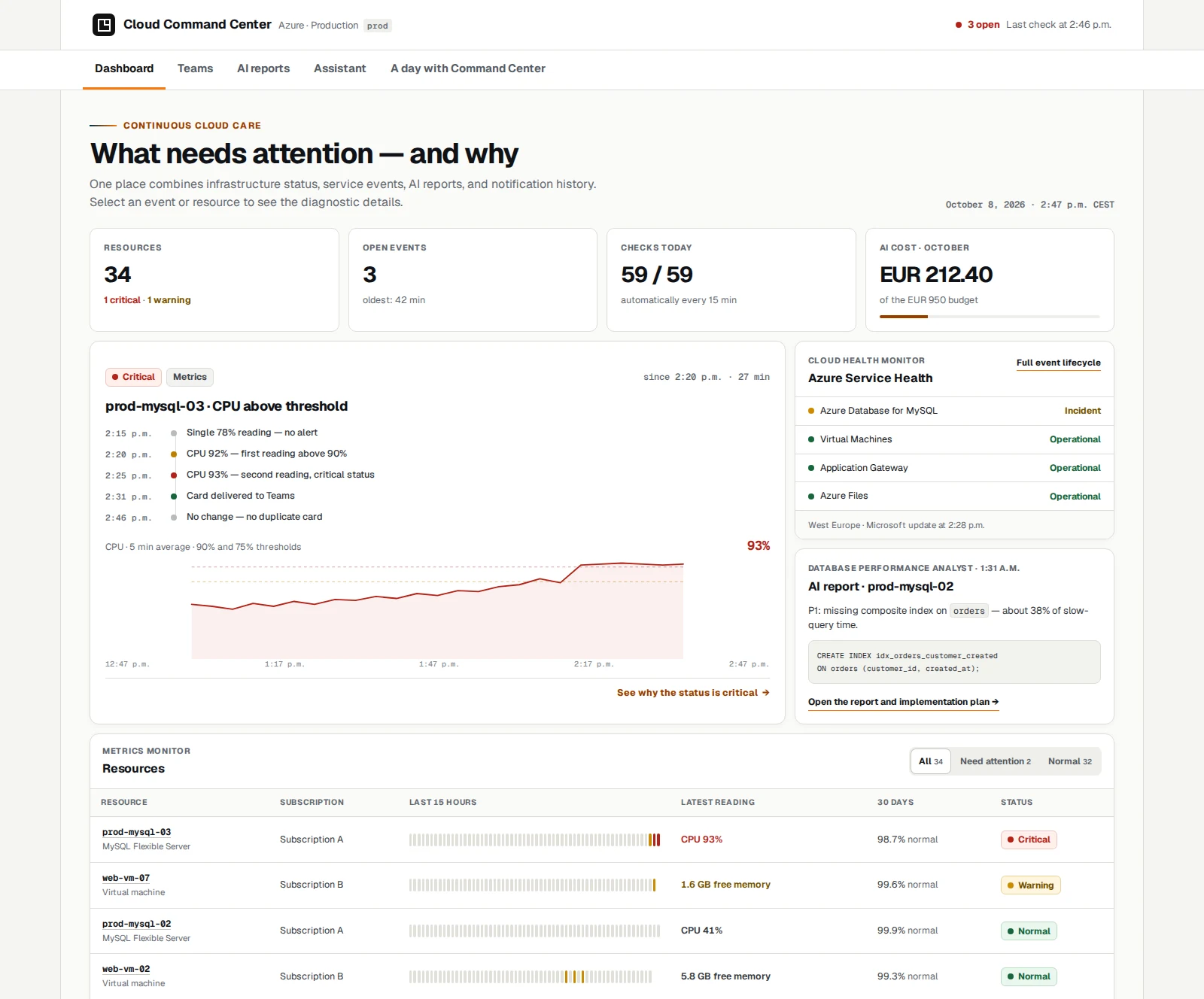This screenshot has width=1204, height=999.
Task: Open the prod-mysql-02 resource link
Action: pyautogui.click(x=136, y=924)
